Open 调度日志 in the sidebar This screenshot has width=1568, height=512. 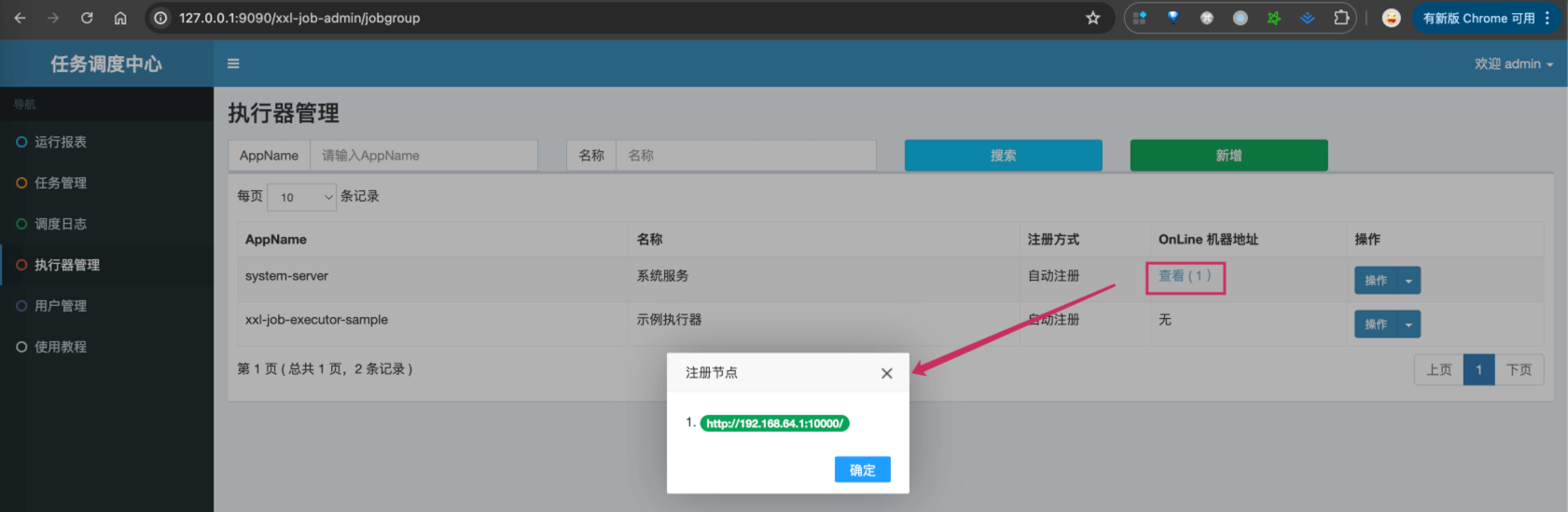[61, 224]
